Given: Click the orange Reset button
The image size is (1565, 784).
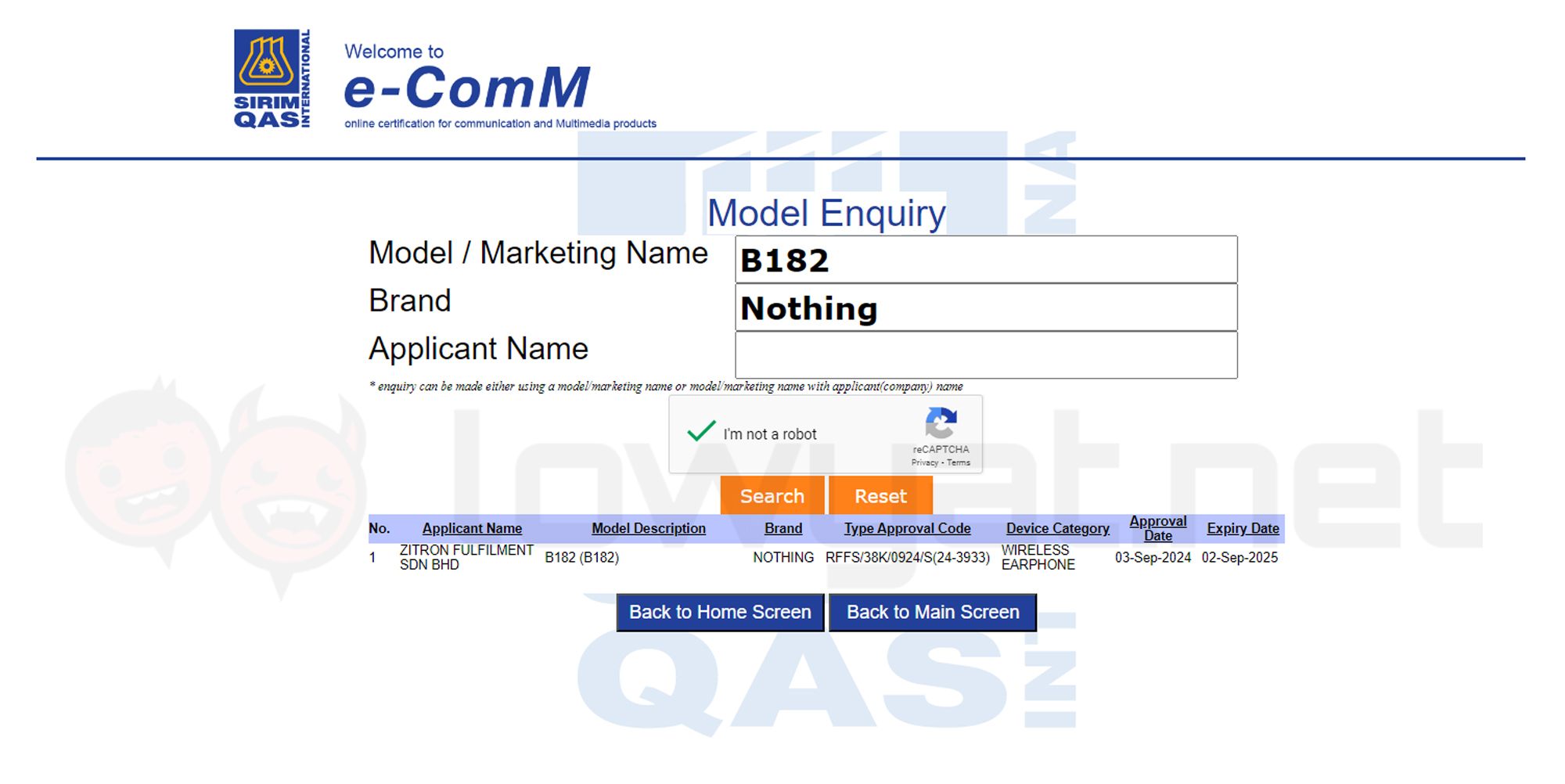Looking at the screenshot, I should [x=880, y=496].
